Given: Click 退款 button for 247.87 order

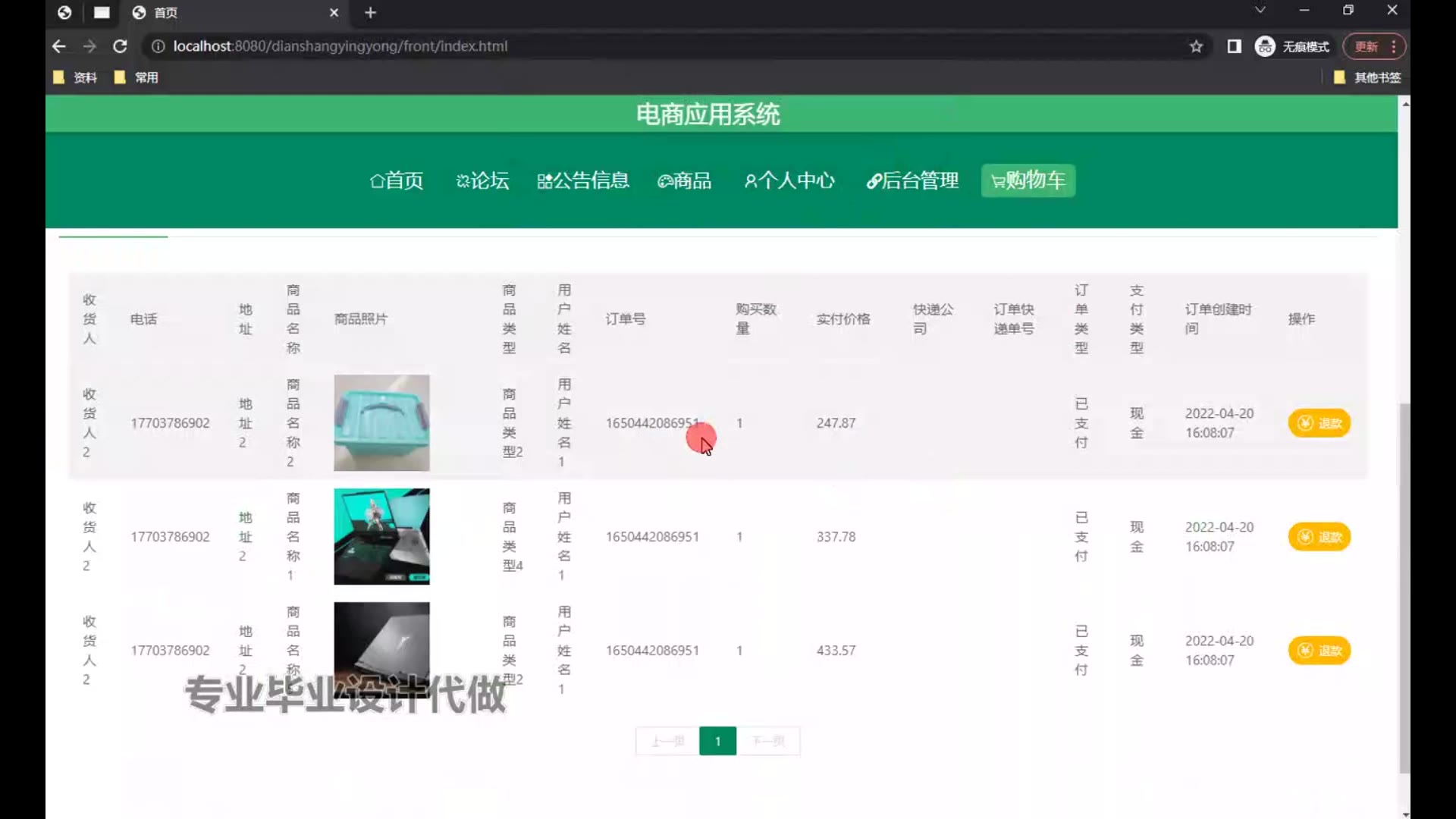Looking at the screenshot, I should pyautogui.click(x=1319, y=423).
